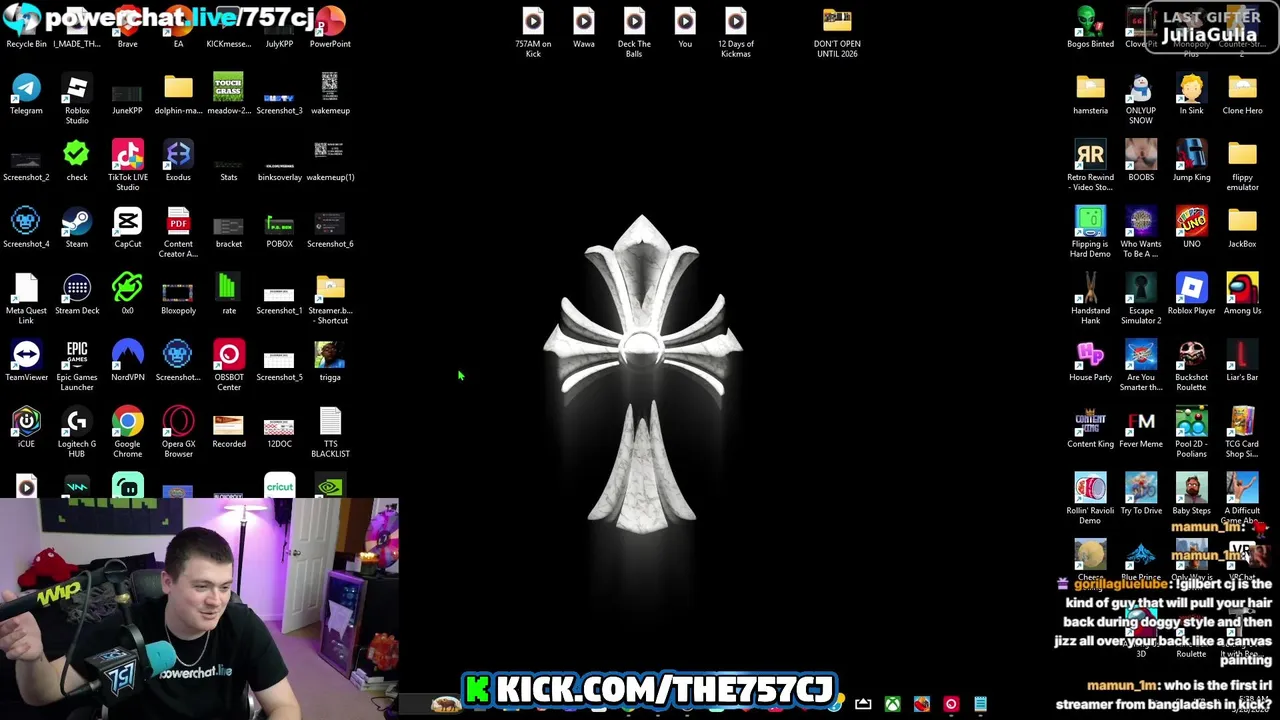The image size is (1280, 720).
Task: Launch Jump King game shortcut
Action: [1191, 161]
